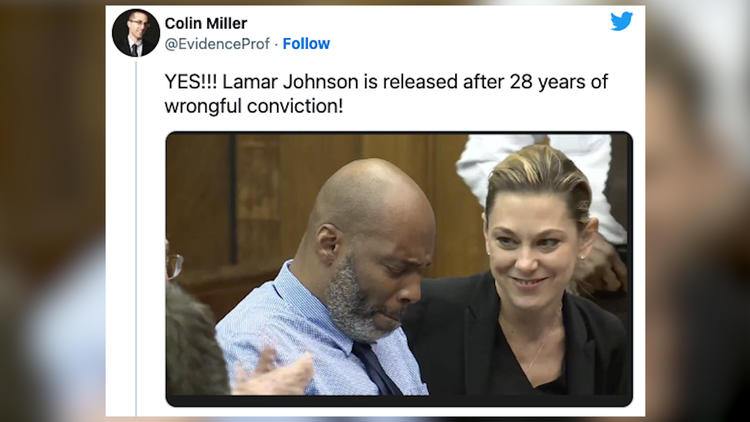Viewport: 750px width, 422px height.
Task: Click the blurred background right of tweet card
Action: (x=697, y=211)
